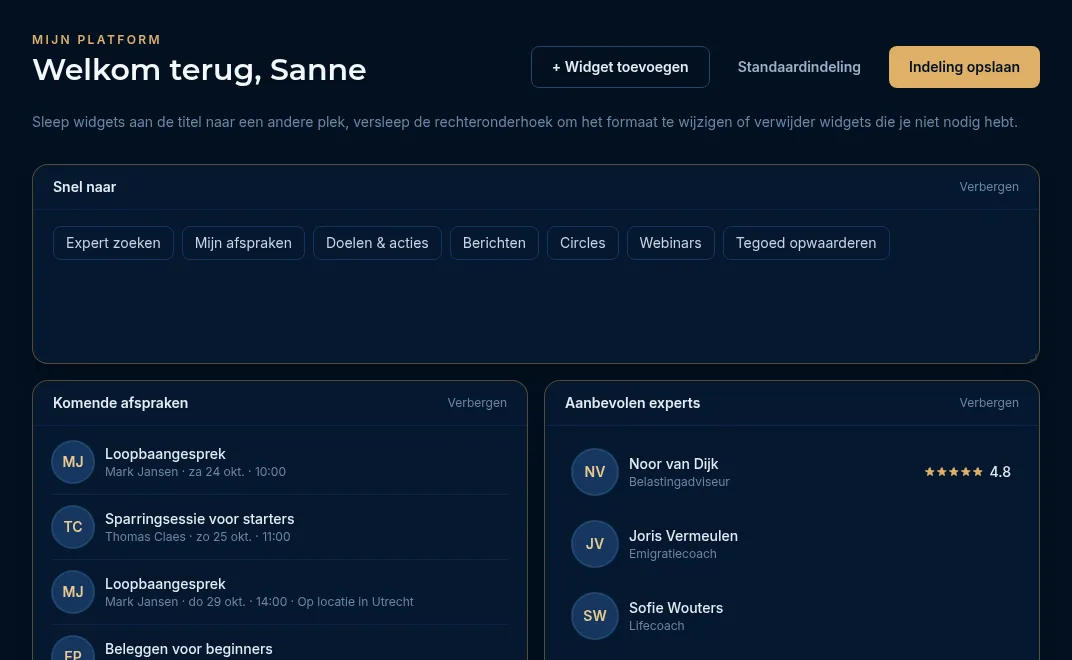
Task: Click the SW avatar of Sofie Wouters
Action: pos(595,616)
